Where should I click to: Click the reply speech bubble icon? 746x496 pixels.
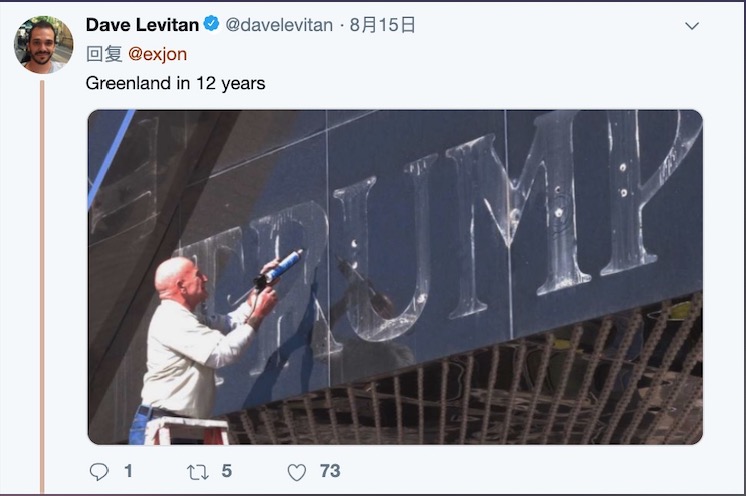click(x=99, y=472)
